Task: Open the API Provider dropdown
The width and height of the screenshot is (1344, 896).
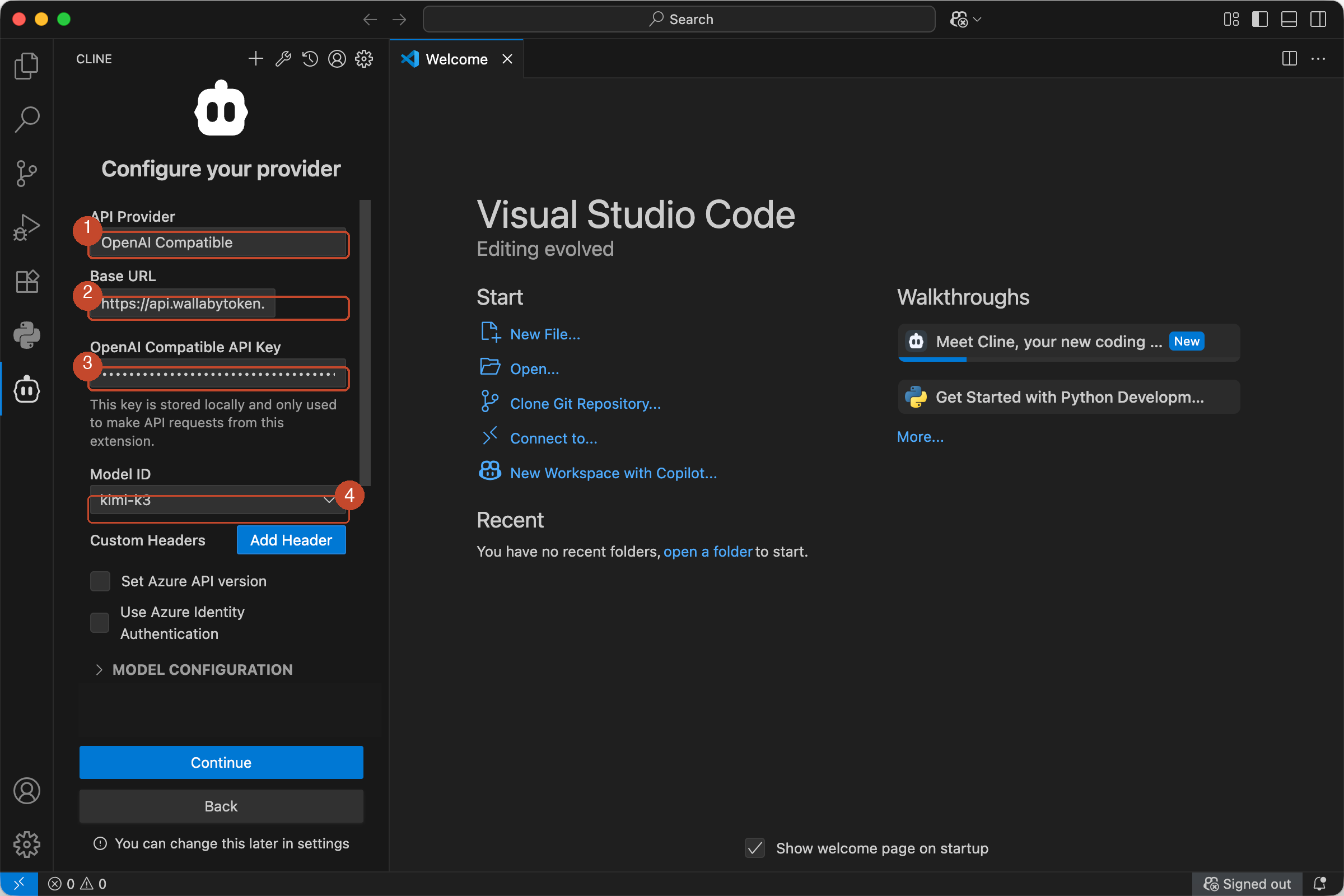Action: 218,243
